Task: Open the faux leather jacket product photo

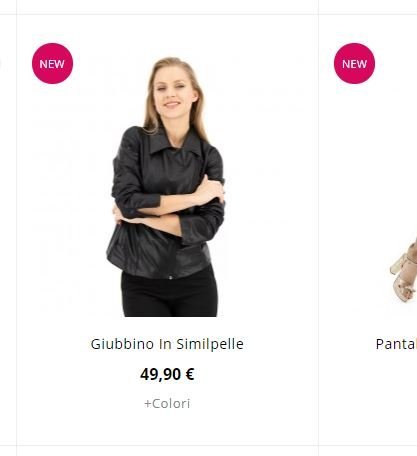Action: click(x=167, y=187)
